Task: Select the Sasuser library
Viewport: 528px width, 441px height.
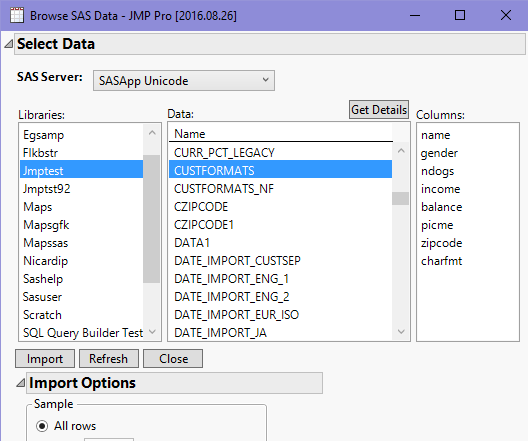Action: (x=81, y=297)
